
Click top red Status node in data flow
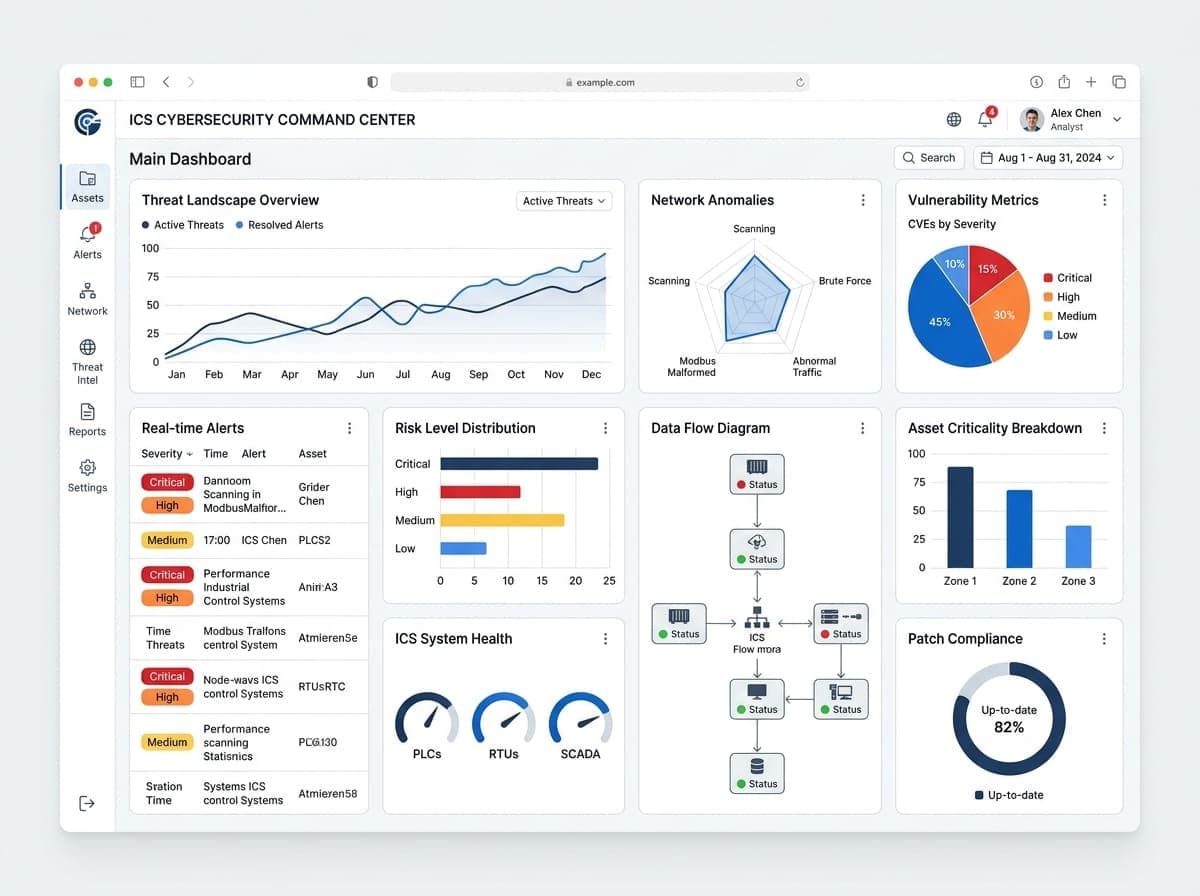[x=757, y=473]
